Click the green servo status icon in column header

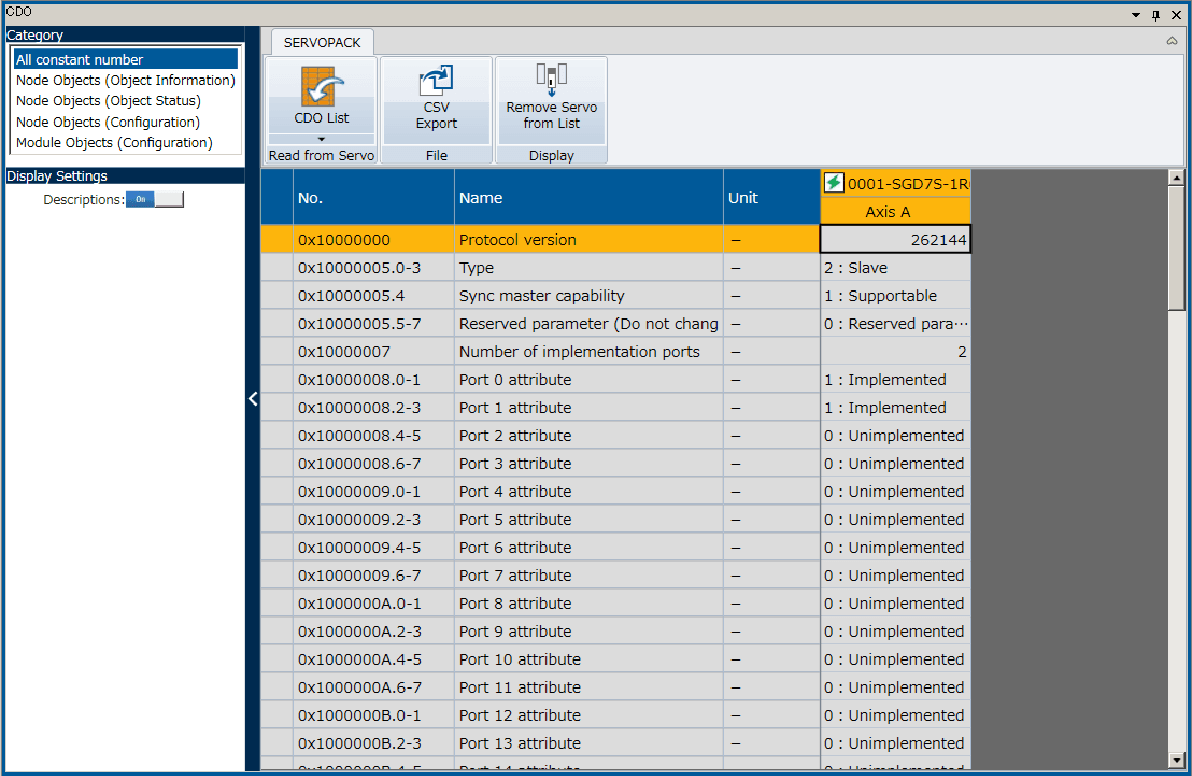pos(833,183)
